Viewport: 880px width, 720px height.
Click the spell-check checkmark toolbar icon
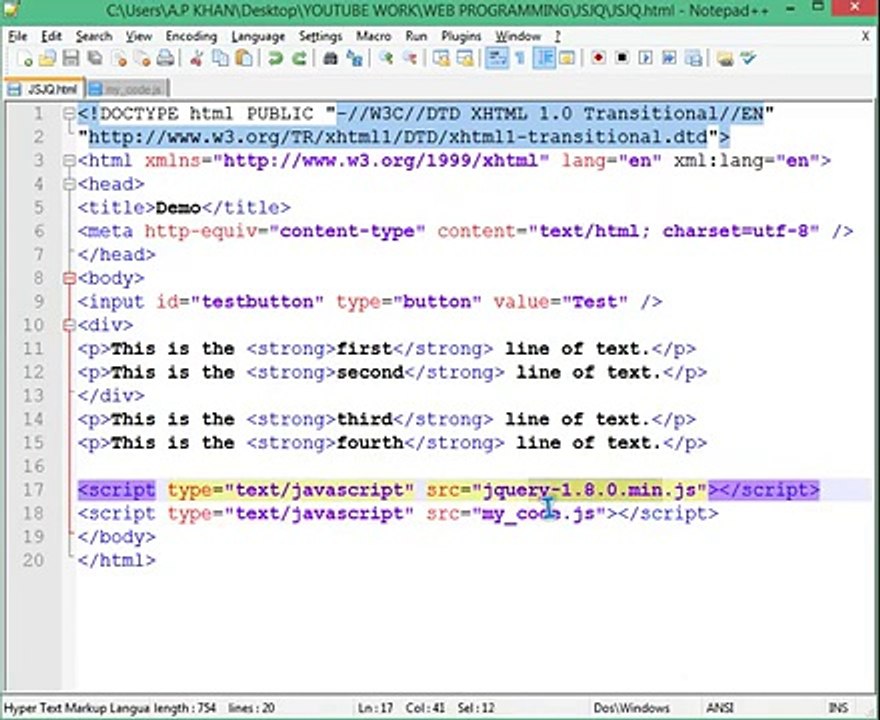[x=749, y=58]
